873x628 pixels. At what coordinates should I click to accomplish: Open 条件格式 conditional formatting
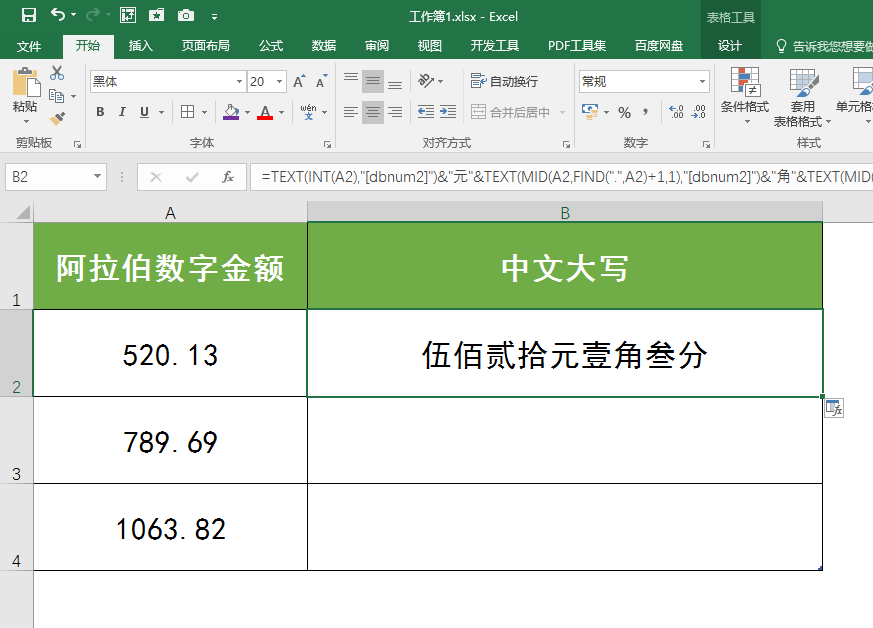(x=745, y=96)
